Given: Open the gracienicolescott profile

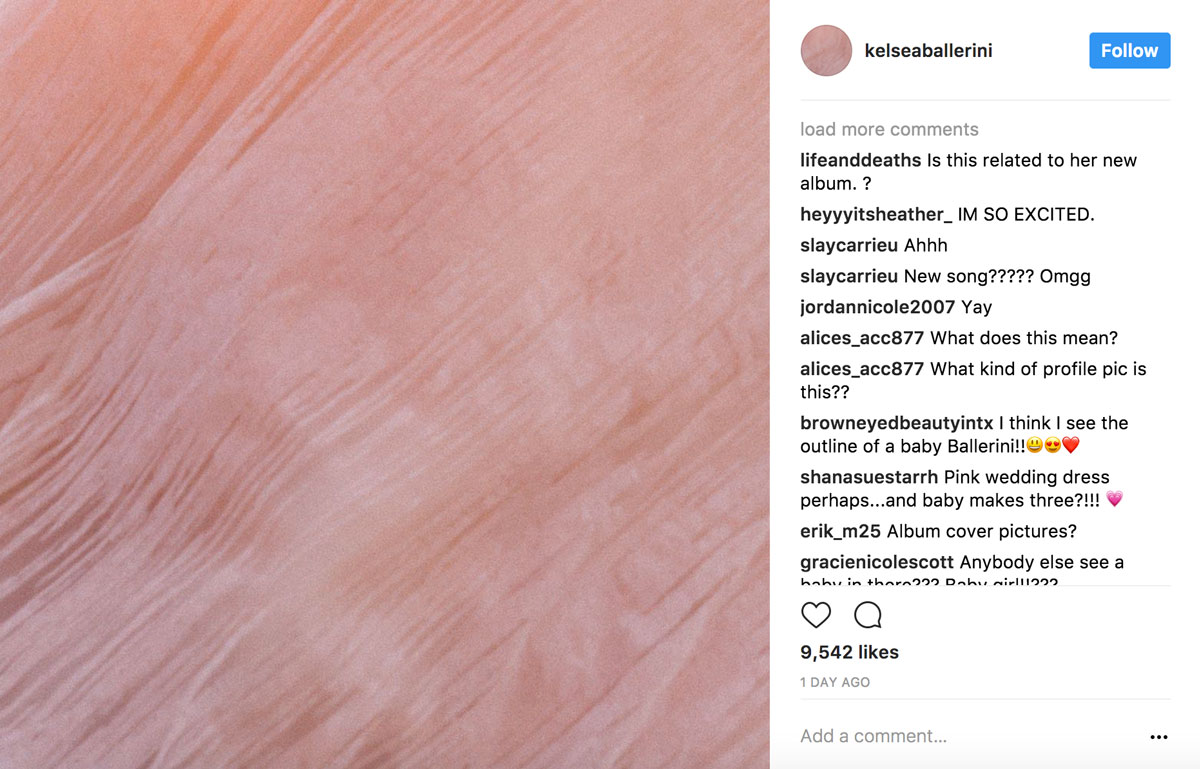Looking at the screenshot, I should 877,562.
